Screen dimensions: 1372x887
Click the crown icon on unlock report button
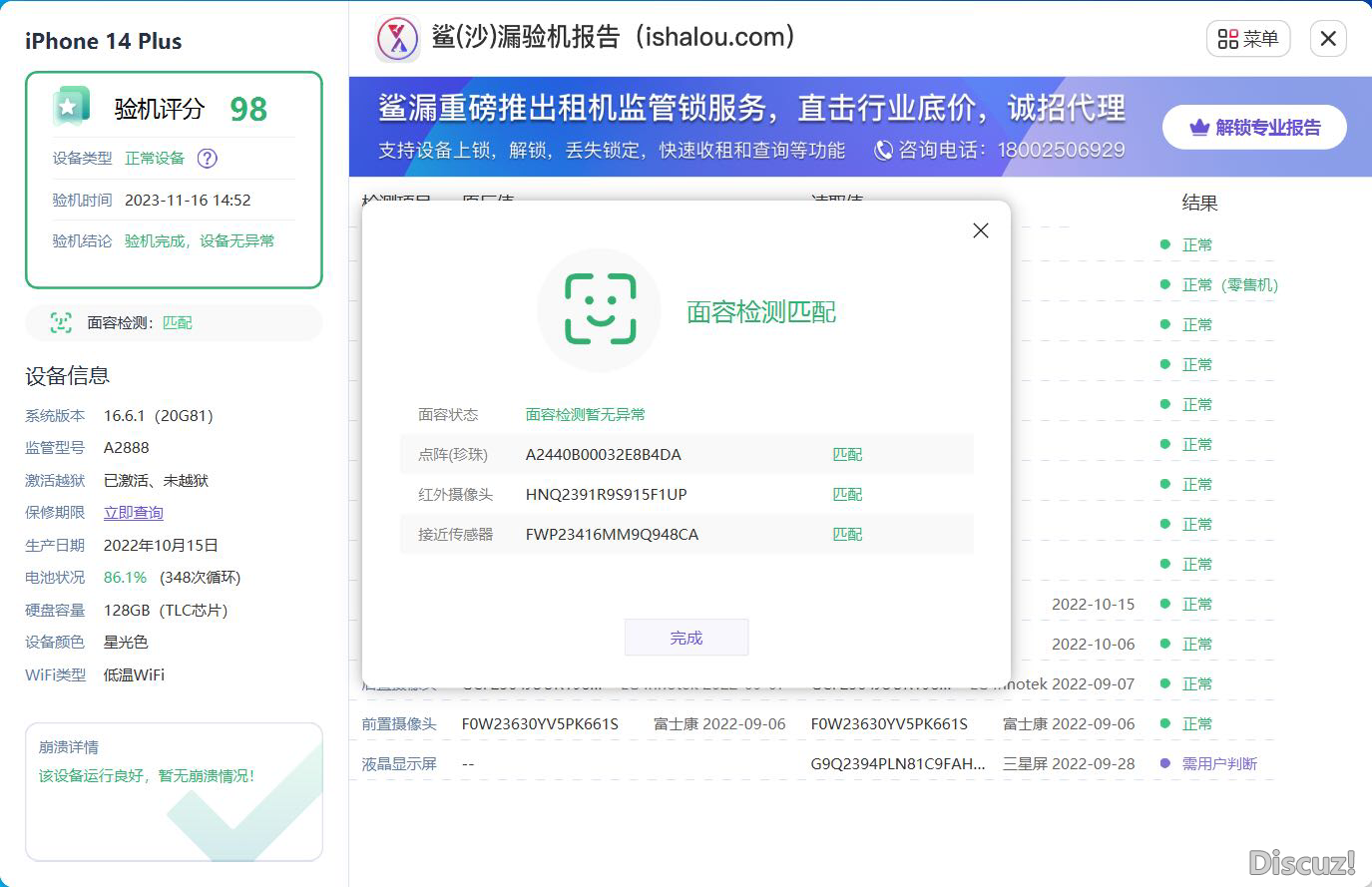[x=1199, y=128]
